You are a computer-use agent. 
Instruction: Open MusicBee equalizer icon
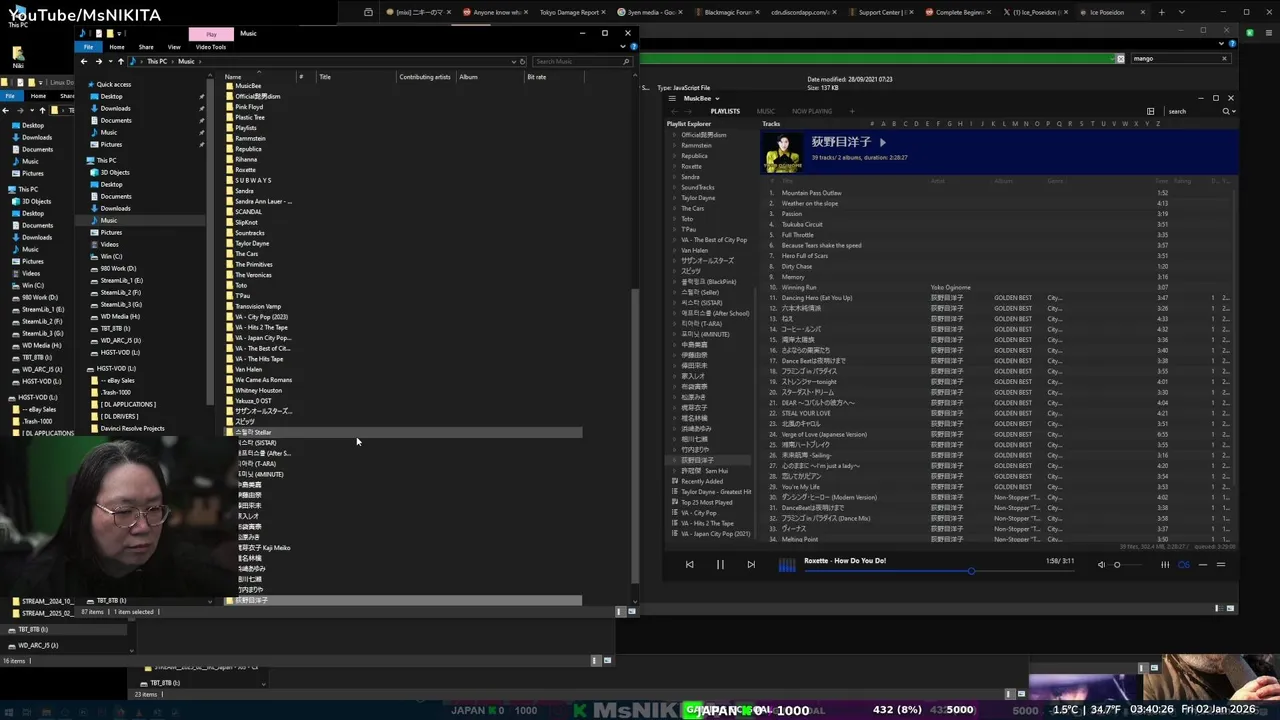pyautogui.click(x=1165, y=565)
